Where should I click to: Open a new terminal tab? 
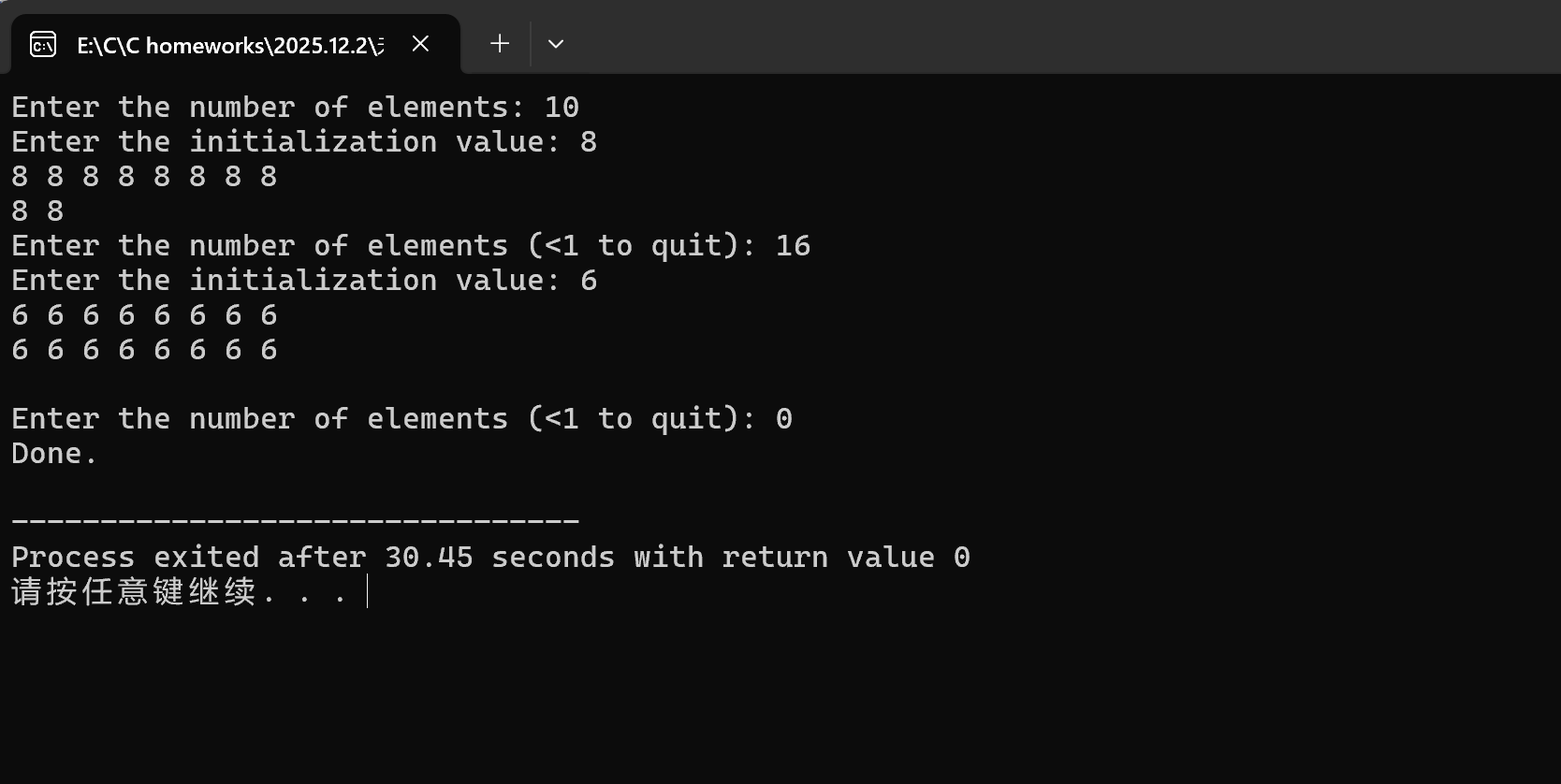500,43
